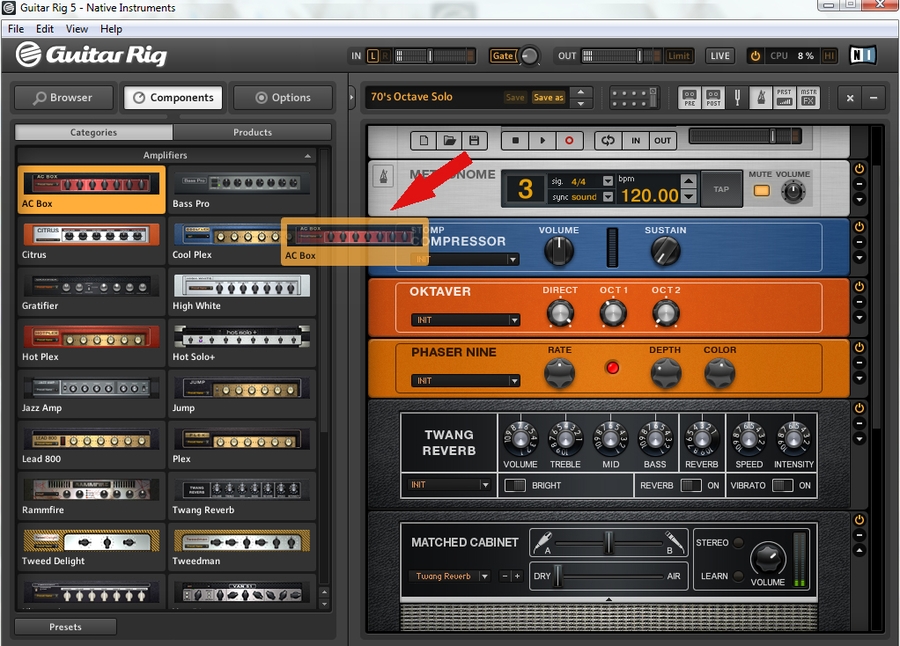
Task: Toggle the Tuner tool in the toolbar
Action: pos(737,97)
